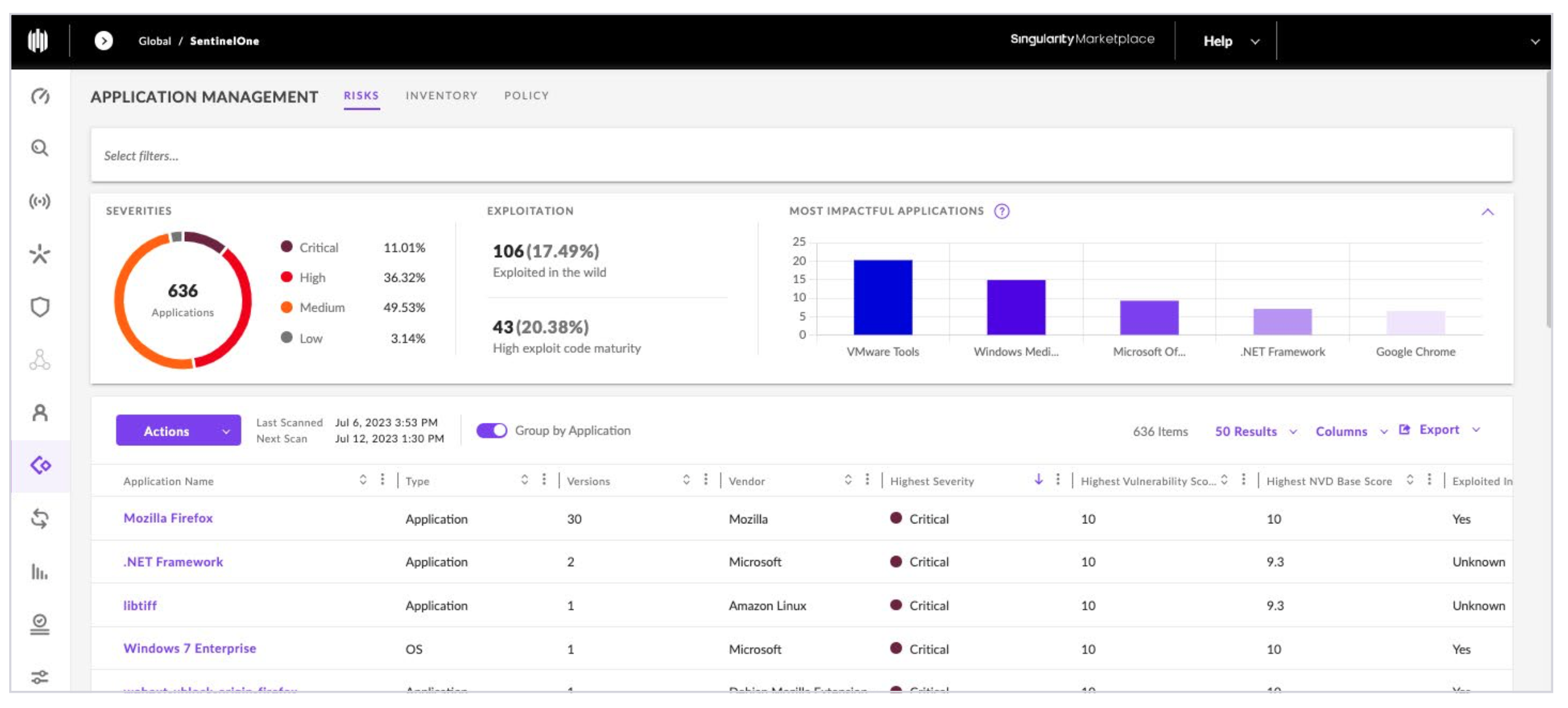Click the Export share icon
The height and width of the screenshot is (708, 1568).
[x=1404, y=429]
